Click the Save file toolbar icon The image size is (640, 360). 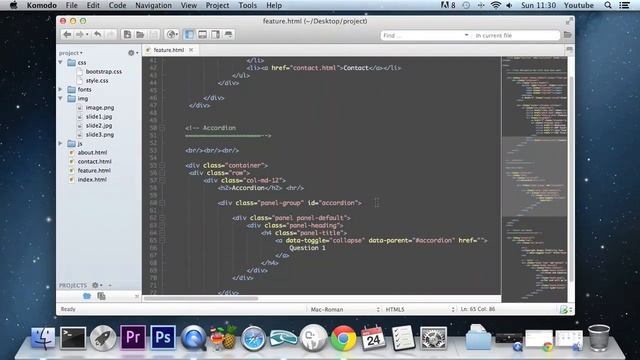coord(153,35)
